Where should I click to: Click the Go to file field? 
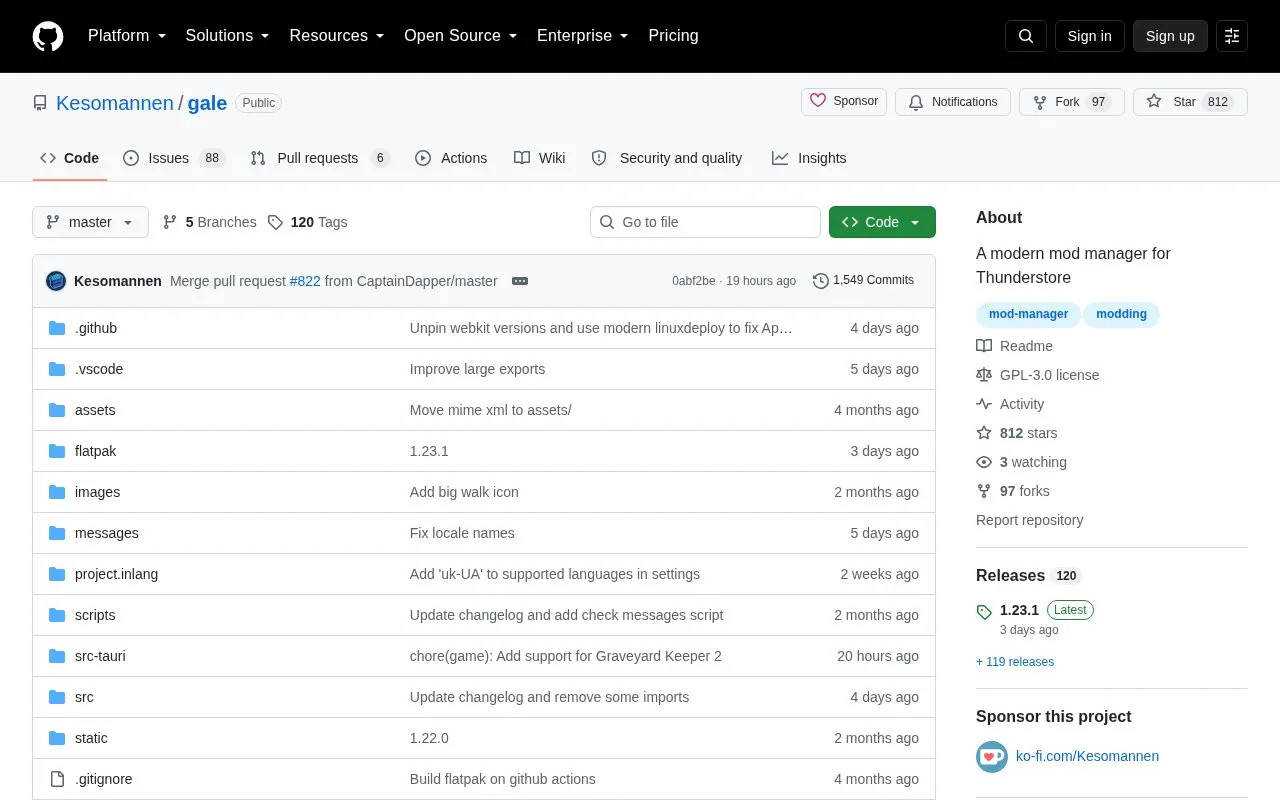click(x=705, y=222)
